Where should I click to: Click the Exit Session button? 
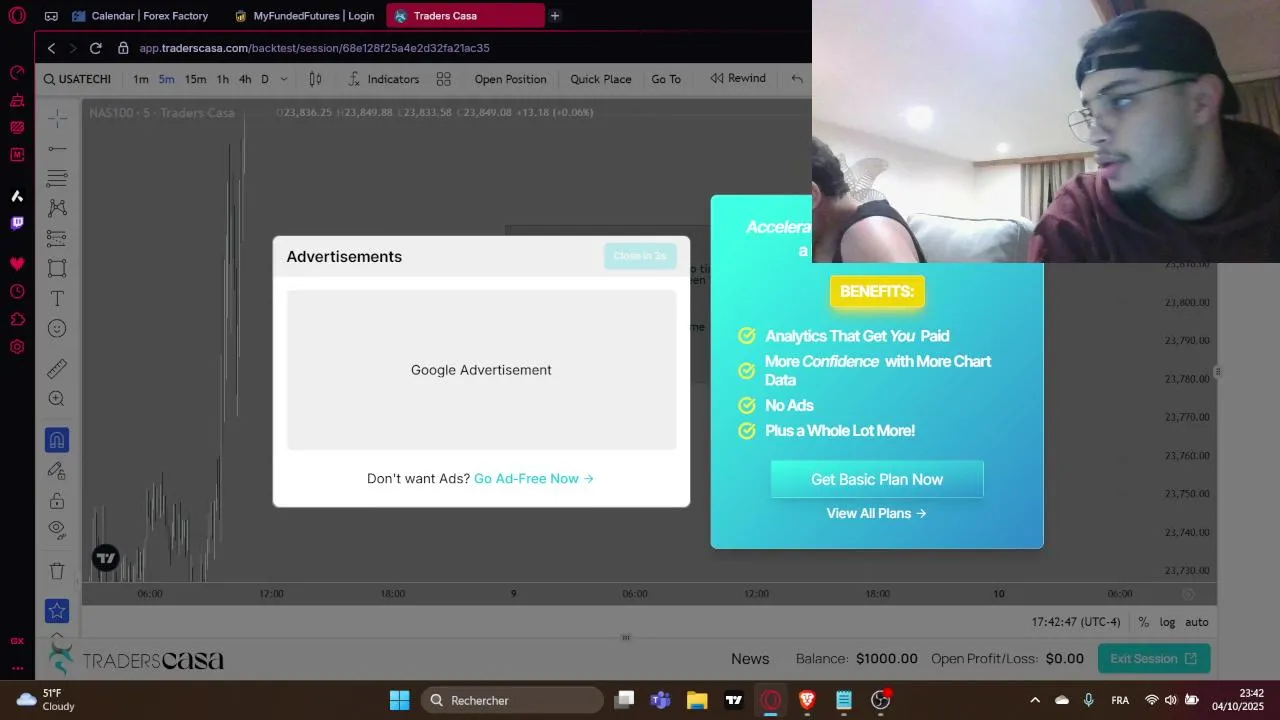click(1154, 658)
